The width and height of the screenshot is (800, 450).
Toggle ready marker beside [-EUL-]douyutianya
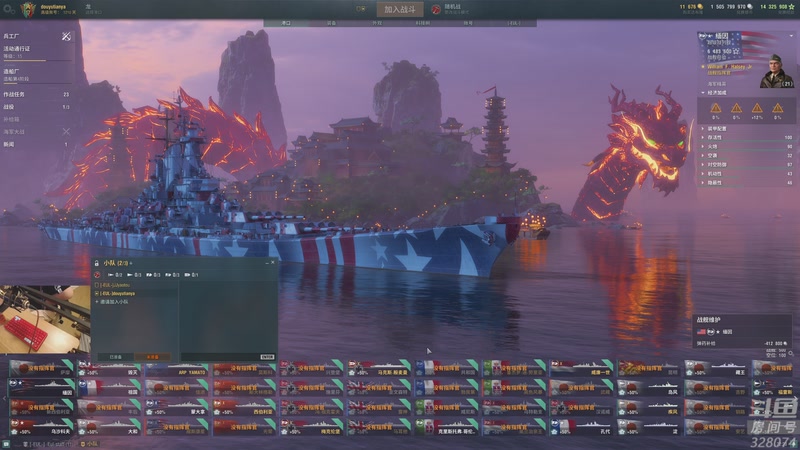click(97, 293)
